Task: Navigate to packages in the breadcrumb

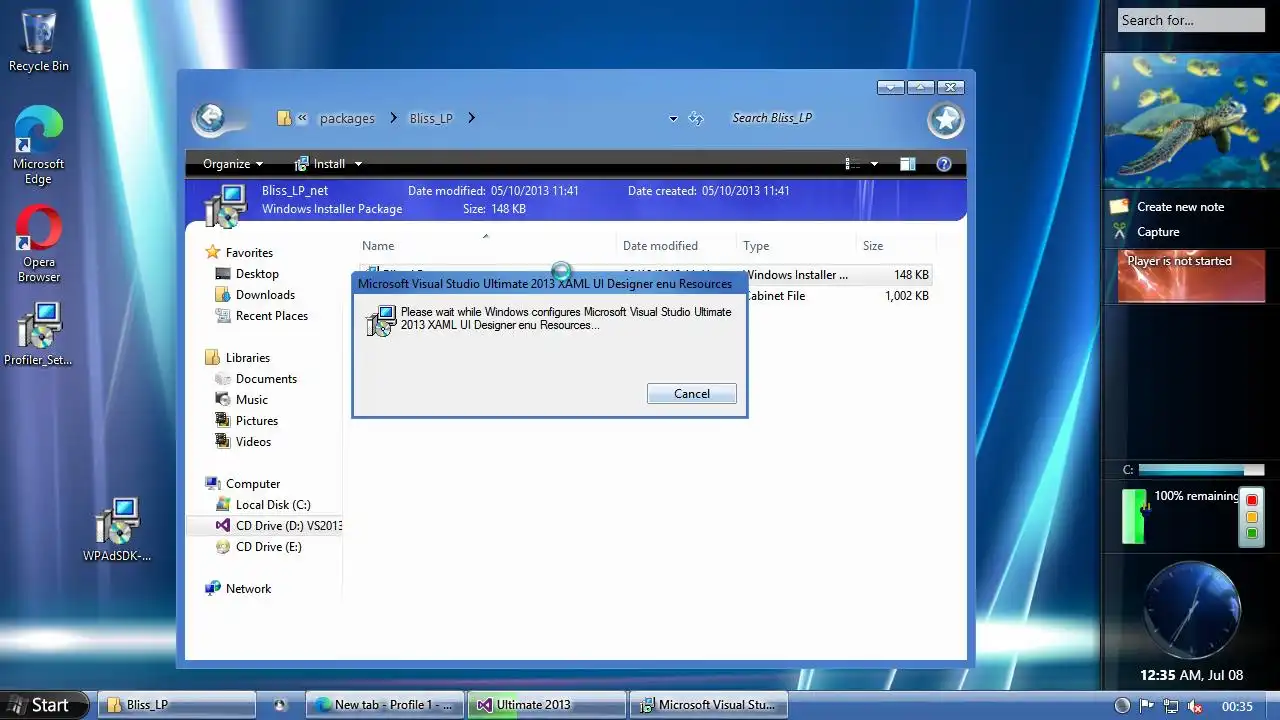Action: tap(347, 118)
